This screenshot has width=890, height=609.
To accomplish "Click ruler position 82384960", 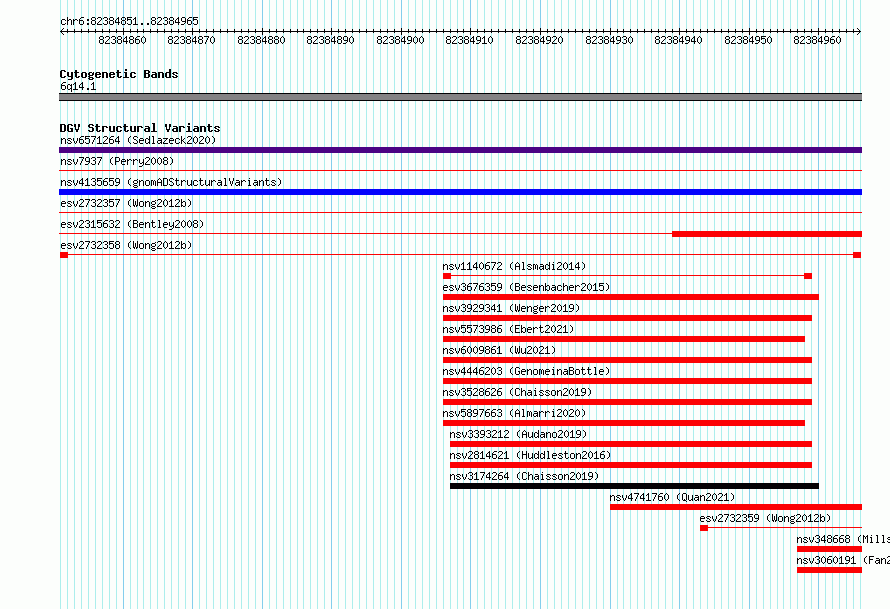I will [817, 40].
